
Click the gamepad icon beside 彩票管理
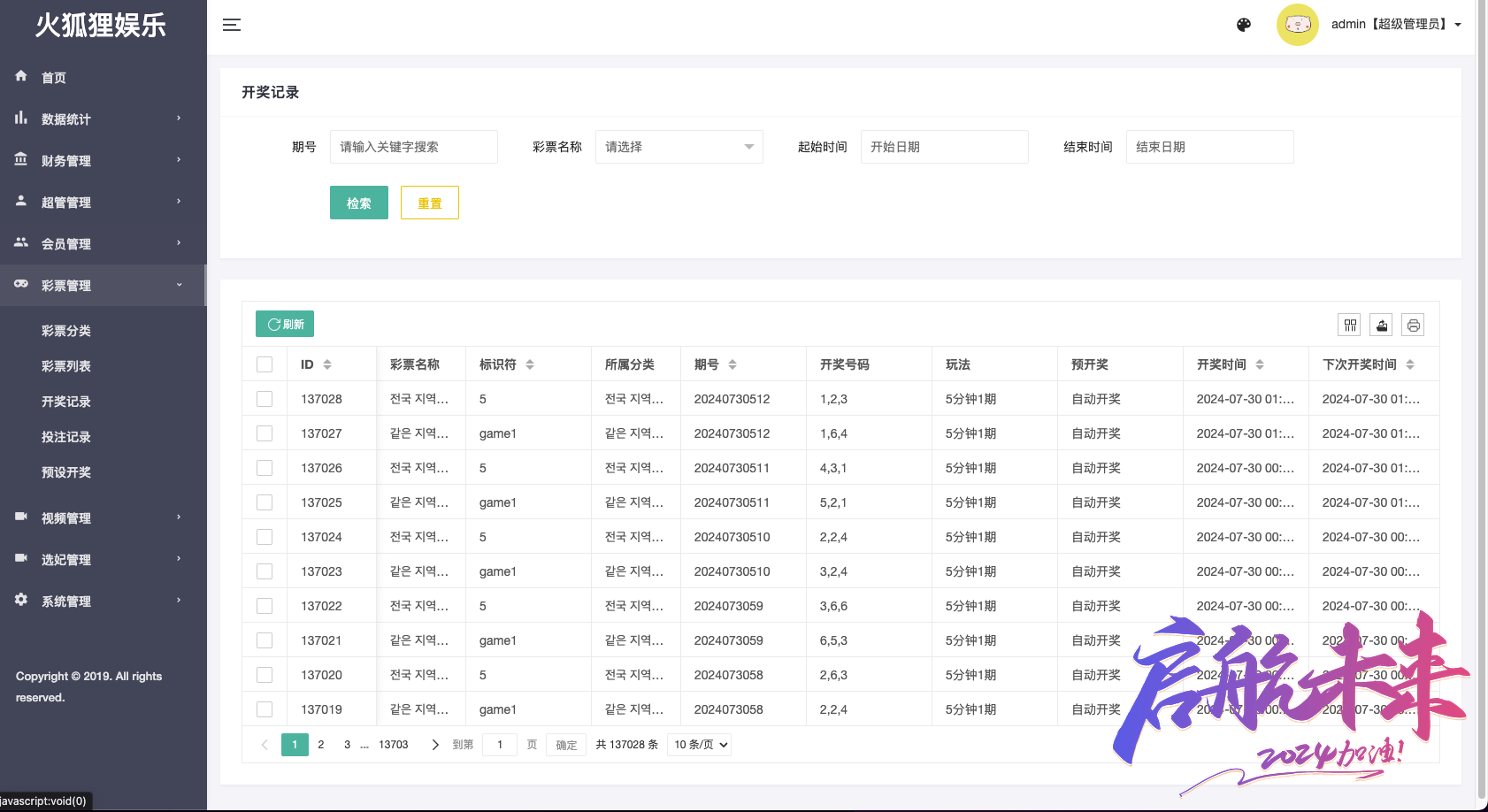[x=21, y=284]
